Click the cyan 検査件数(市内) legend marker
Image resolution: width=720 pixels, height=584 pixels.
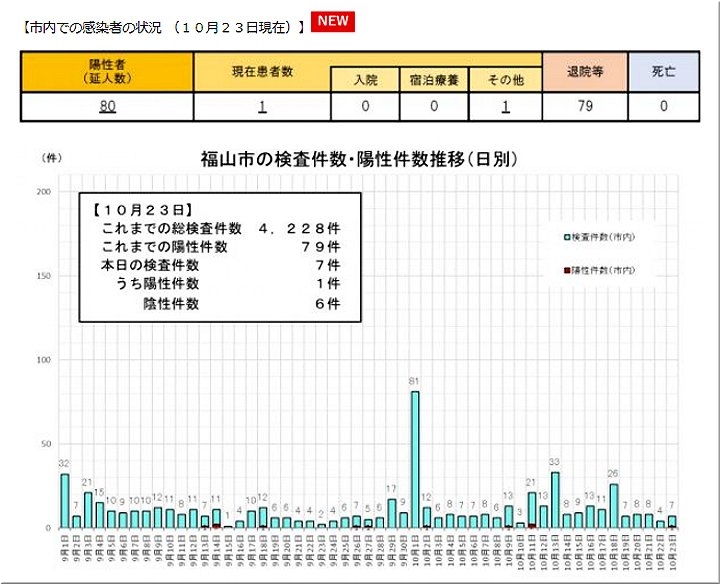point(566,237)
